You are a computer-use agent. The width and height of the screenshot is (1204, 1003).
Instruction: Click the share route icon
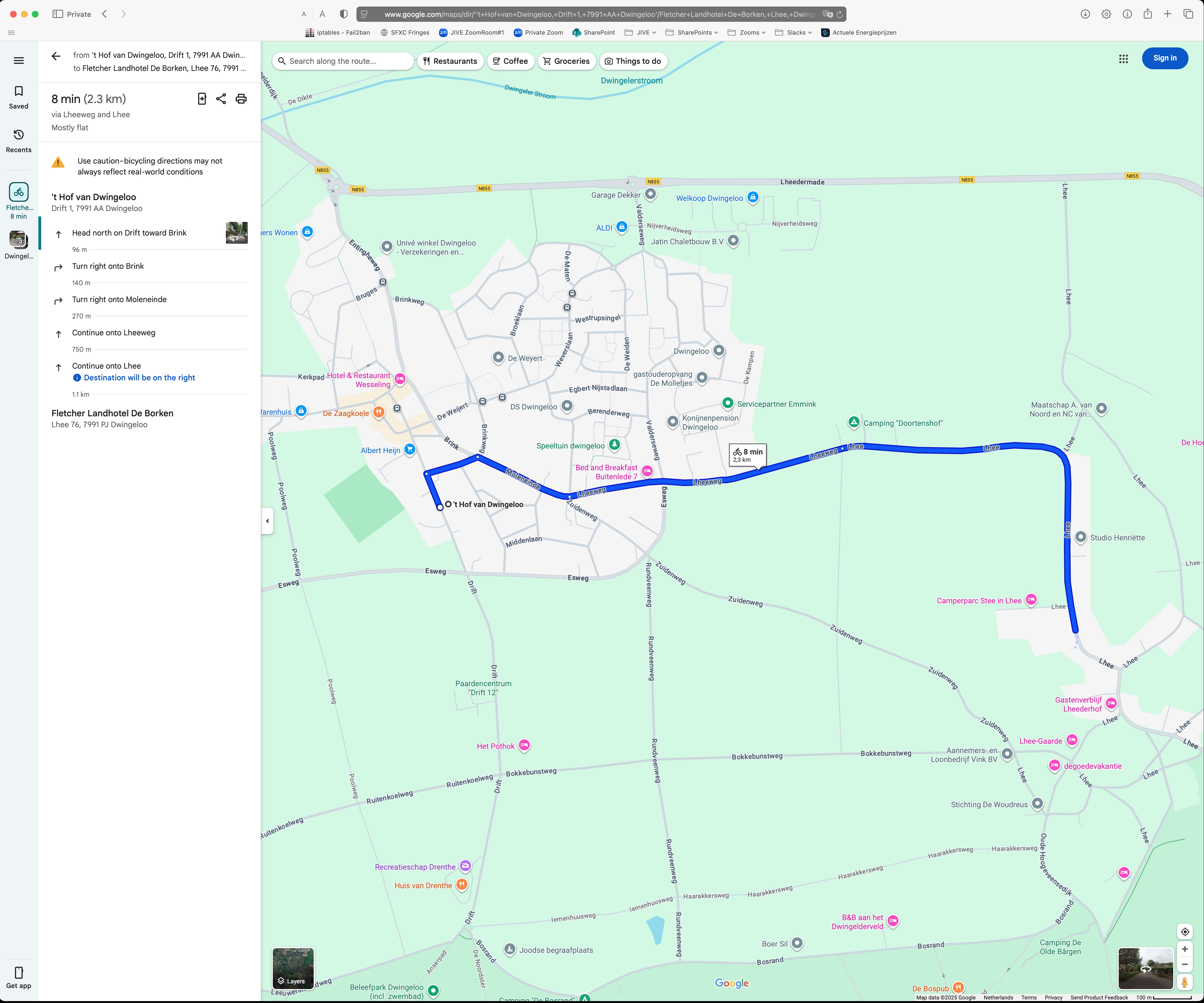[x=221, y=99]
